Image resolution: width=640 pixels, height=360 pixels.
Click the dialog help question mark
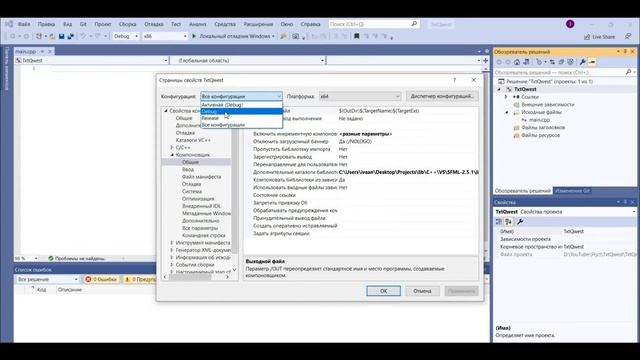pyautogui.click(x=454, y=80)
